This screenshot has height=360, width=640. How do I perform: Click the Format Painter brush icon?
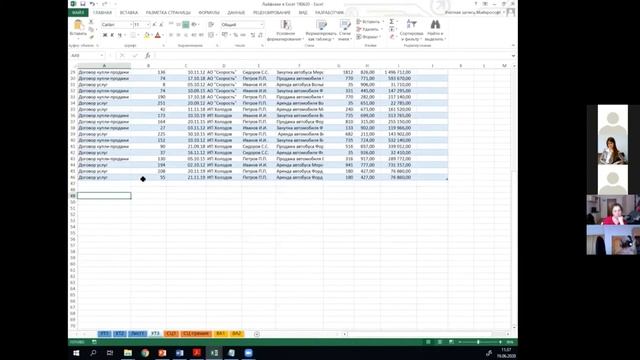pyautogui.click(x=91, y=37)
